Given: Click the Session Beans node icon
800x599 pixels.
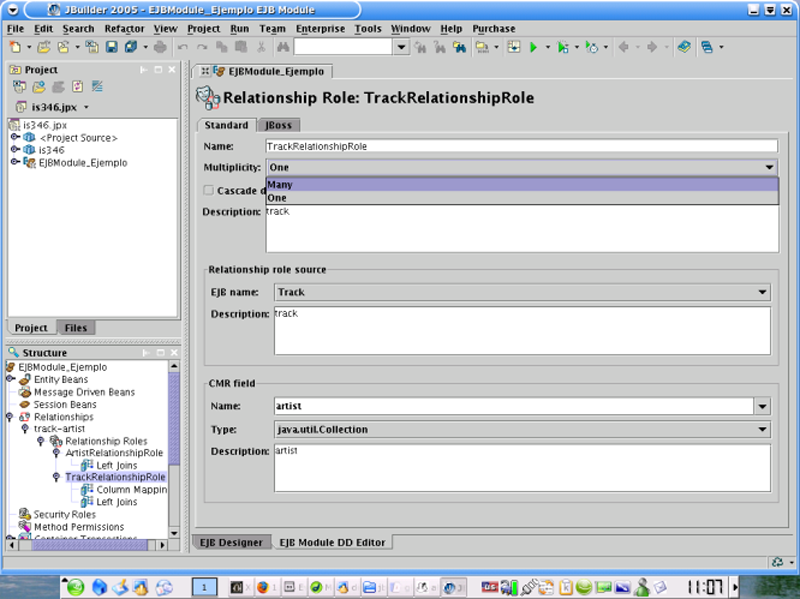Looking at the screenshot, I should click(x=25, y=405).
